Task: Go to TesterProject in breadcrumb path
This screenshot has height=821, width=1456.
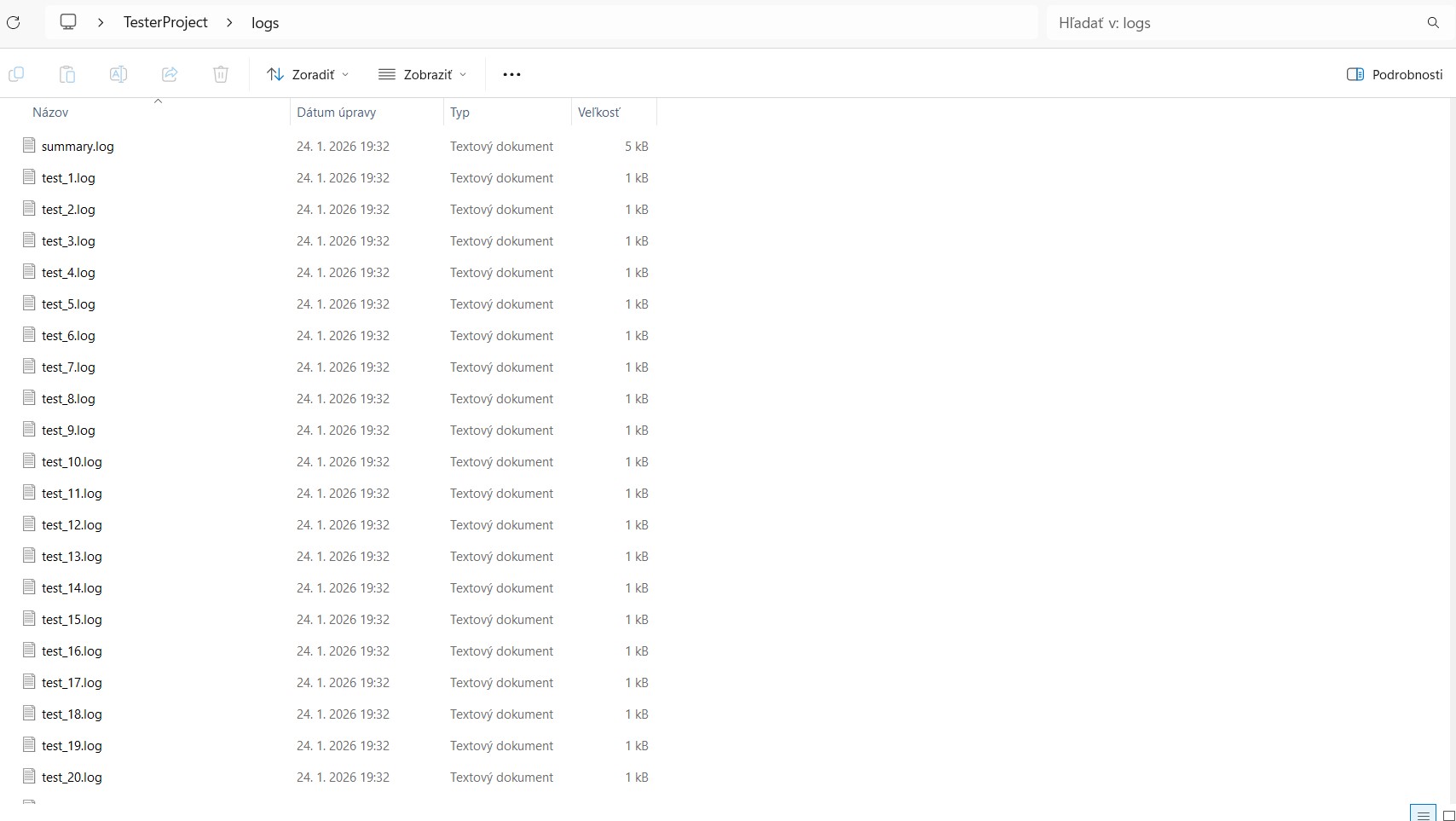Action: pos(165,23)
